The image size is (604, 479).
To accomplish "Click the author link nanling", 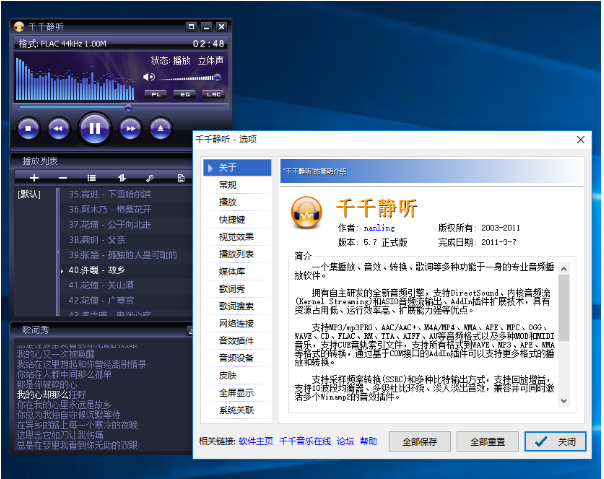I will (x=379, y=228).
